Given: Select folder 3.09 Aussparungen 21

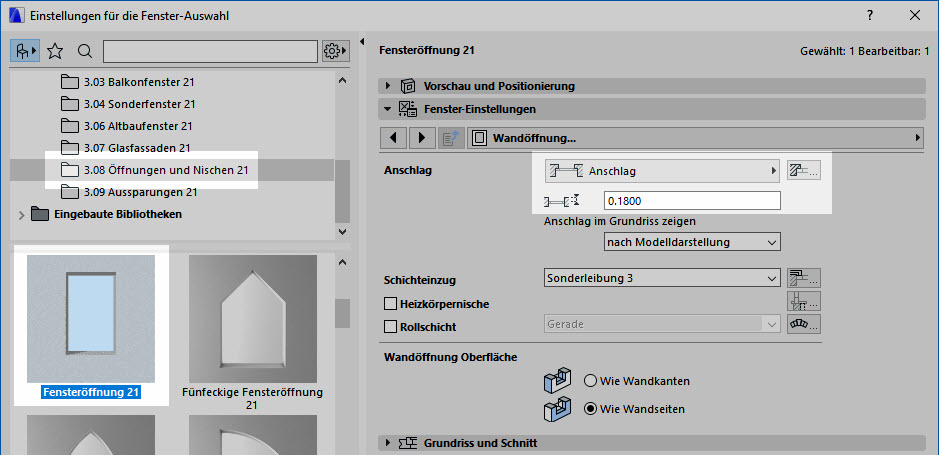Looking at the screenshot, I should [129, 193].
